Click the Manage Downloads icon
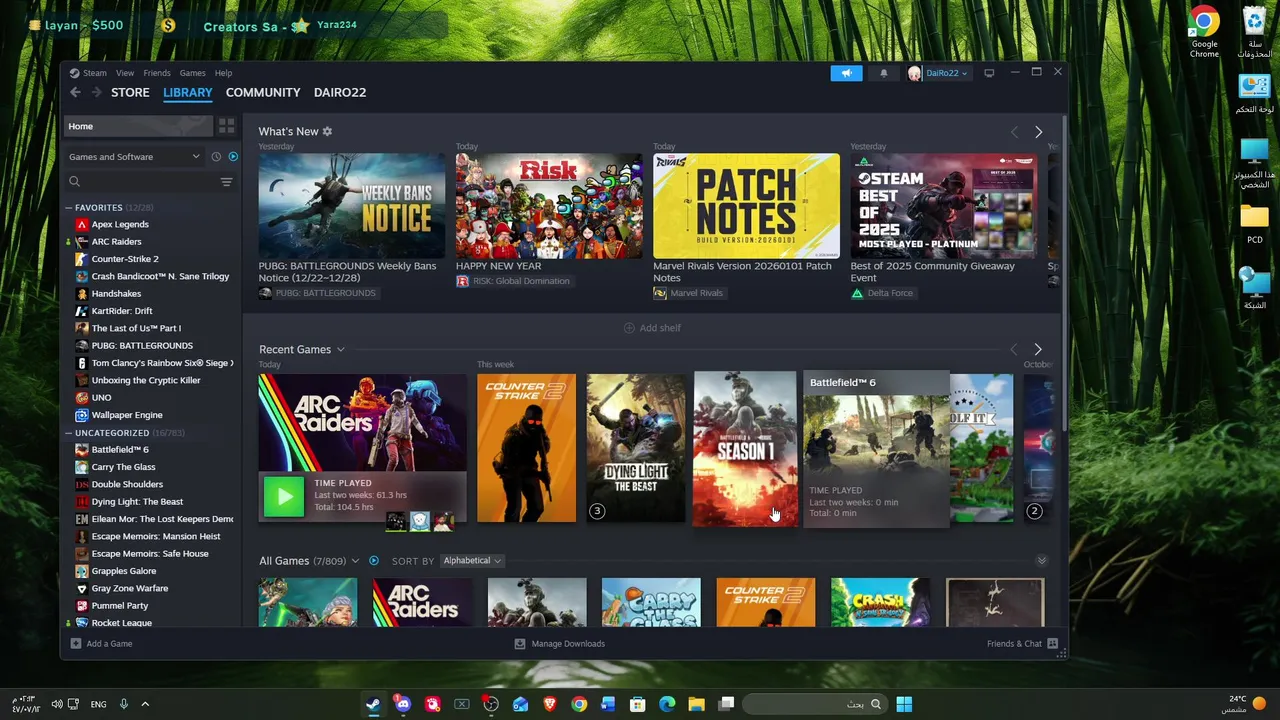The width and height of the screenshot is (1280, 720). [519, 644]
